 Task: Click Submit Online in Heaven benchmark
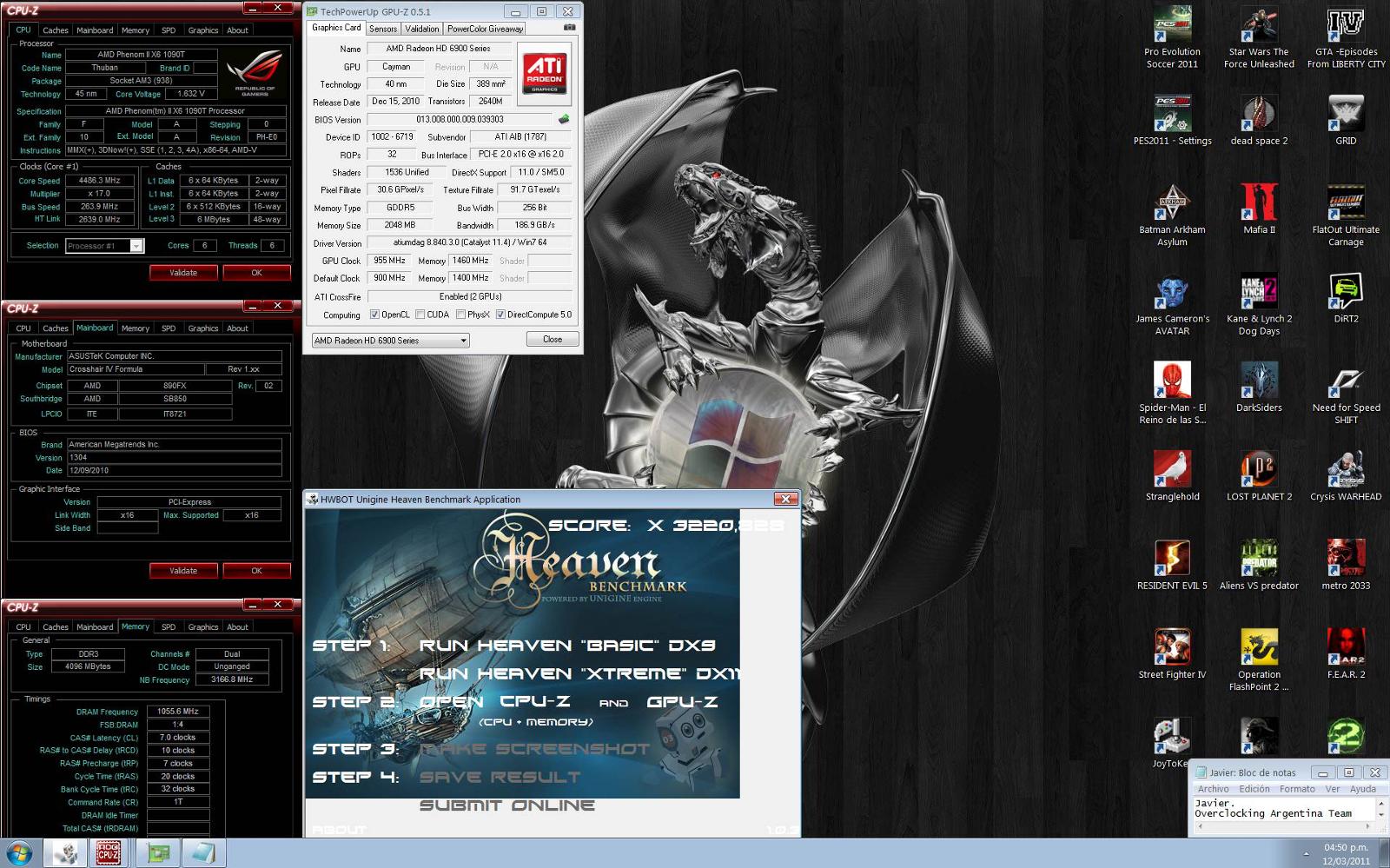pos(507,805)
